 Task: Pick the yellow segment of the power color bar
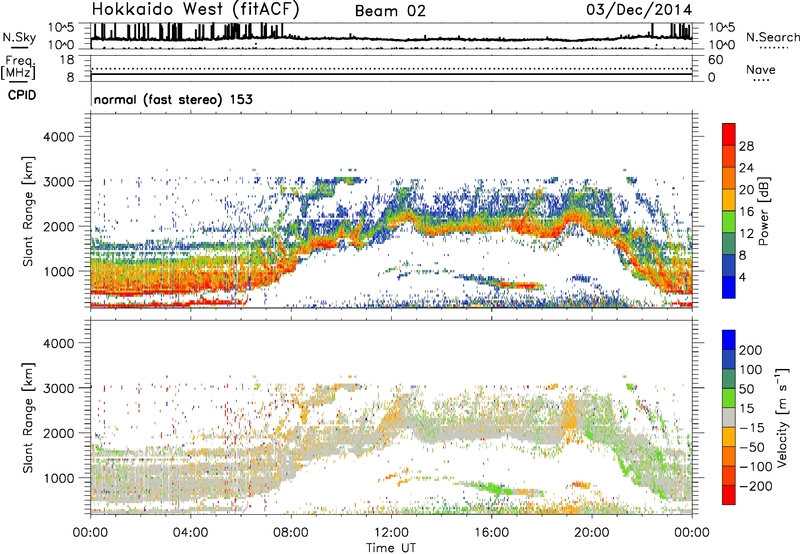coord(729,199)
